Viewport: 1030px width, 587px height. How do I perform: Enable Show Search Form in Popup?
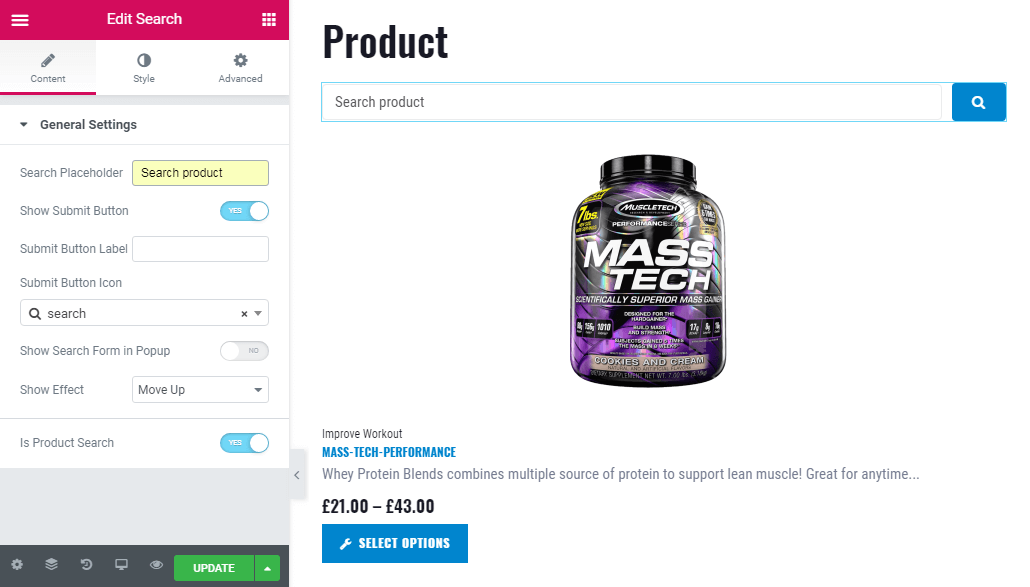tap(244, 351)
